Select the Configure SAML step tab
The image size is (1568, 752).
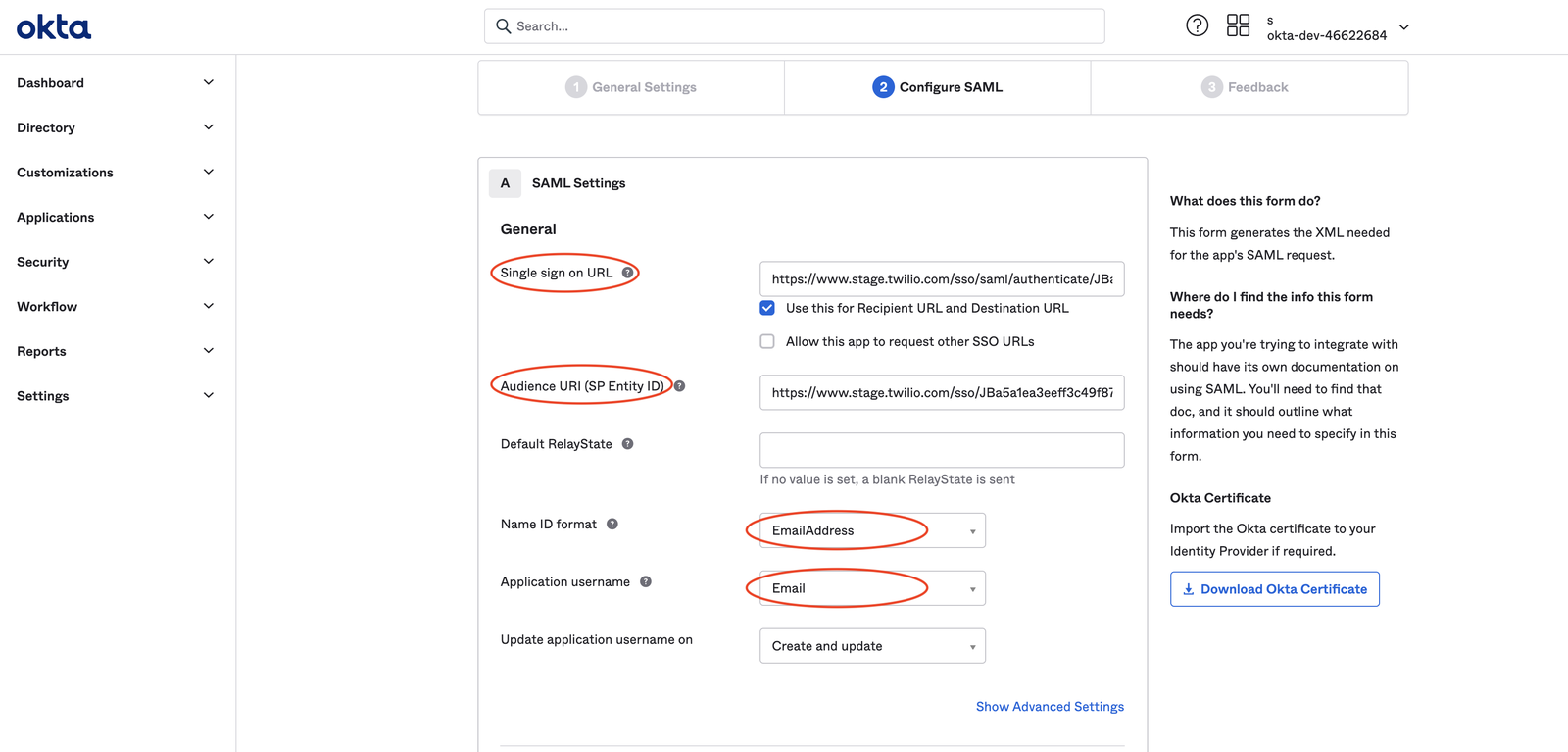938,87
